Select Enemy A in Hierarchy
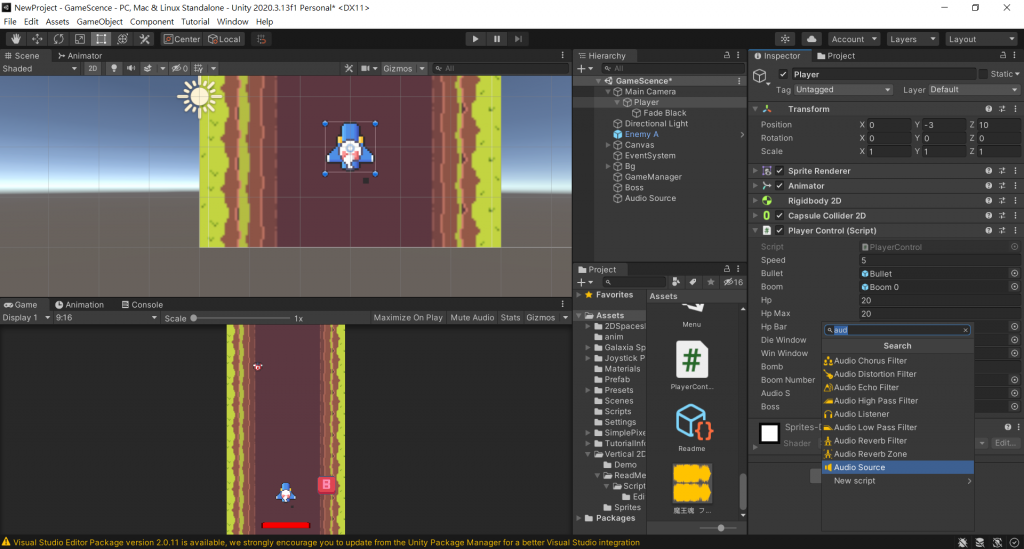 pos(641,134)
